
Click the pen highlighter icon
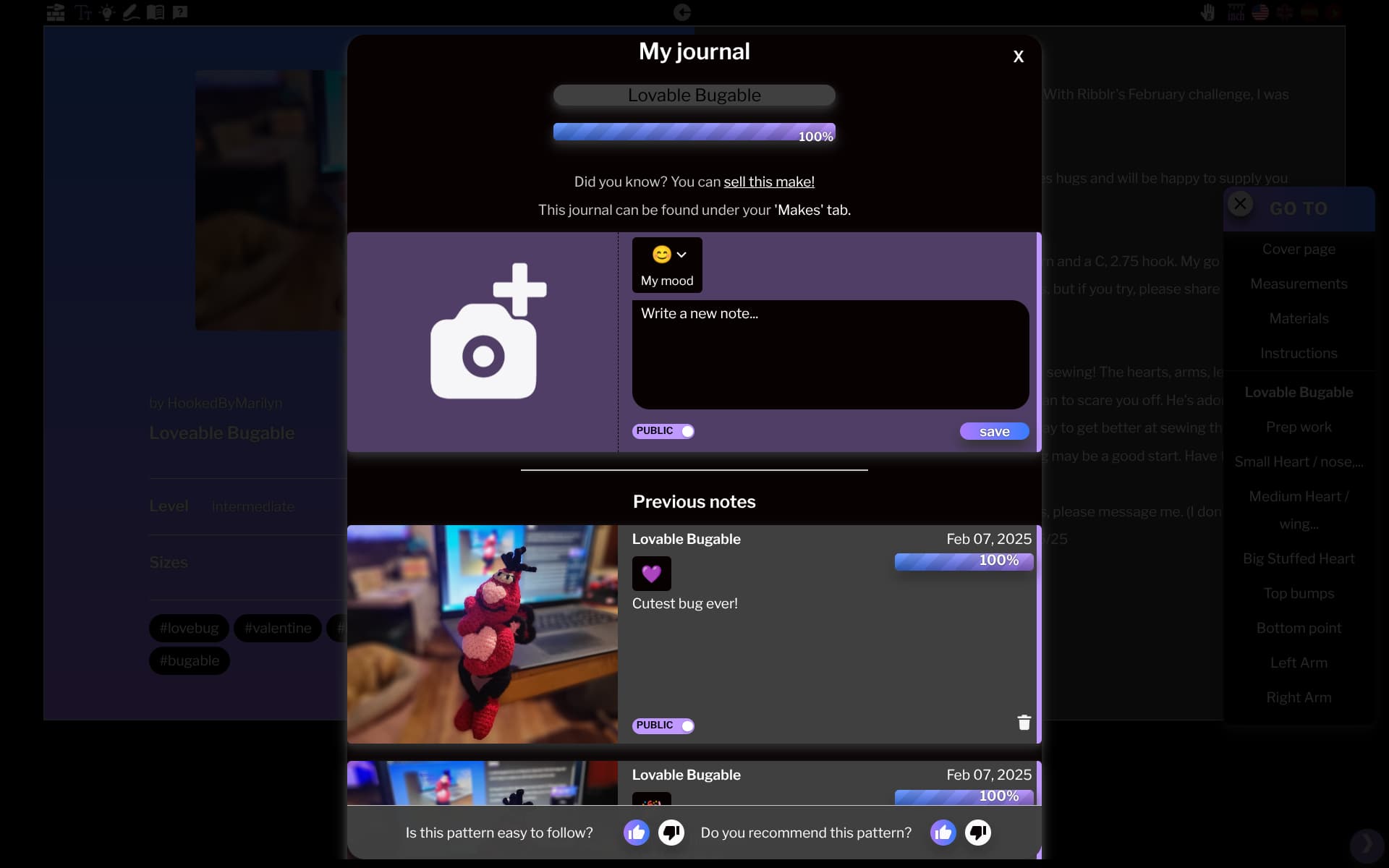pos(131,12)
